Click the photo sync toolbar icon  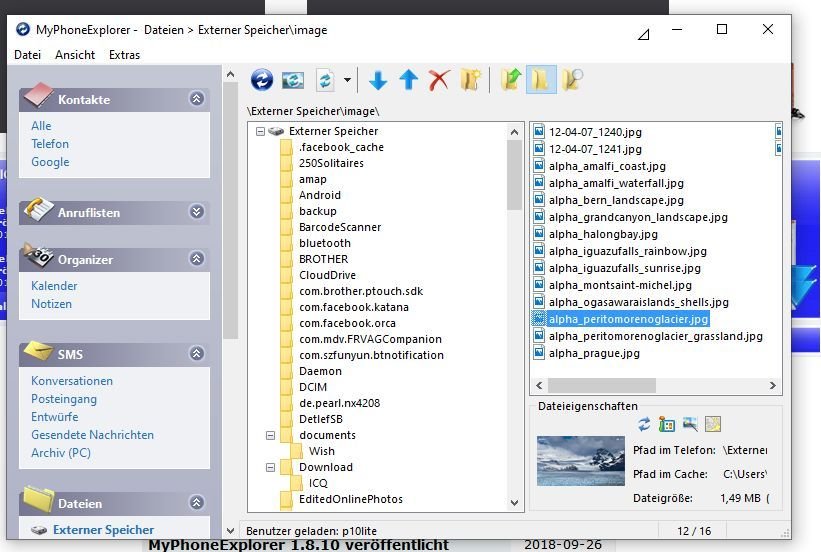pos(293,80)
